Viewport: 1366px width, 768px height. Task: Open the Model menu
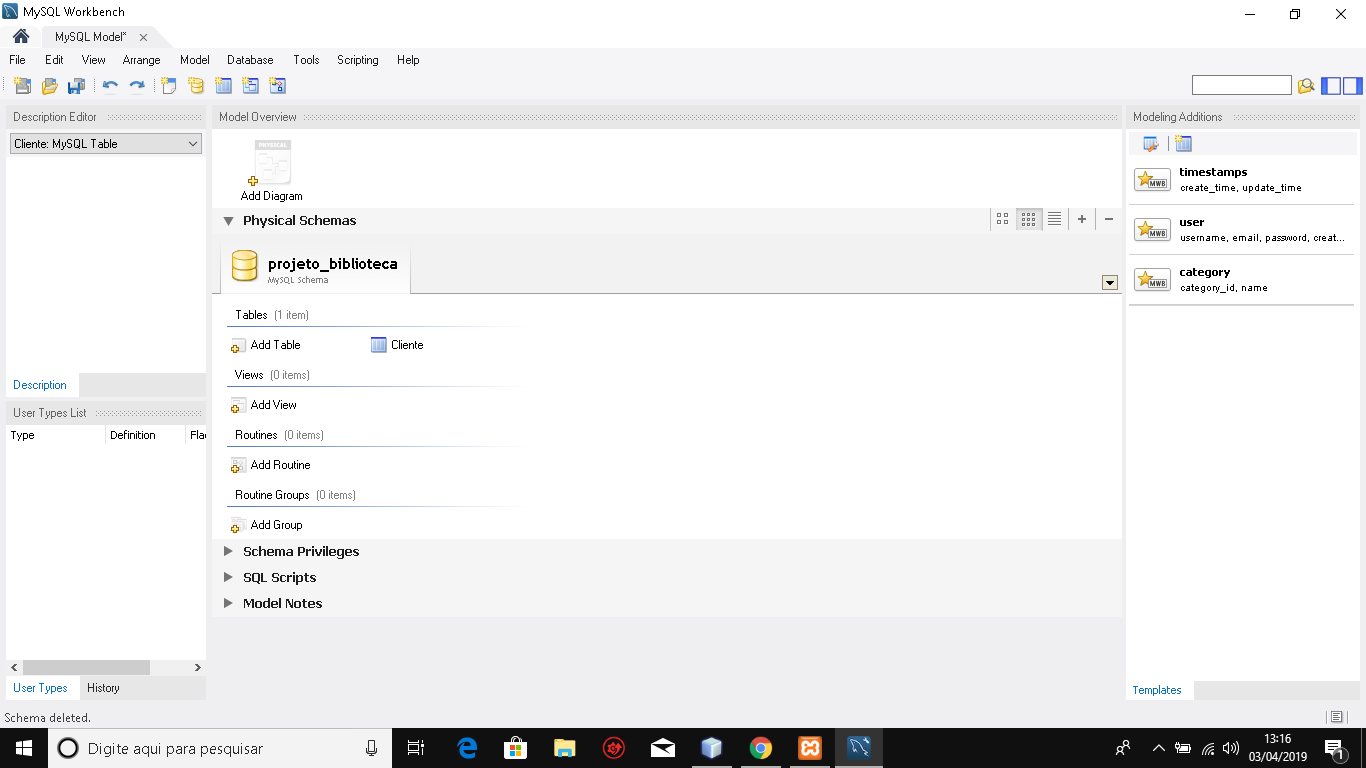[x=194, y=60]
